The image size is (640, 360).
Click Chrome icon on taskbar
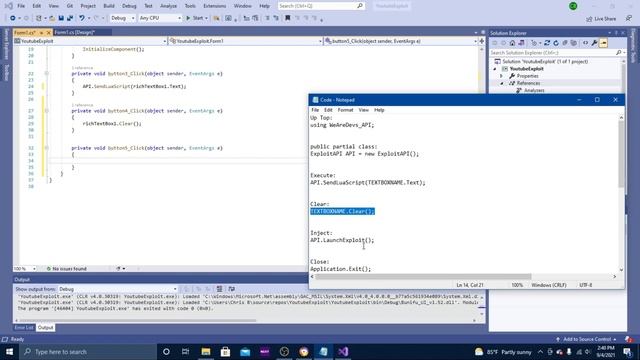click(304, 351)
